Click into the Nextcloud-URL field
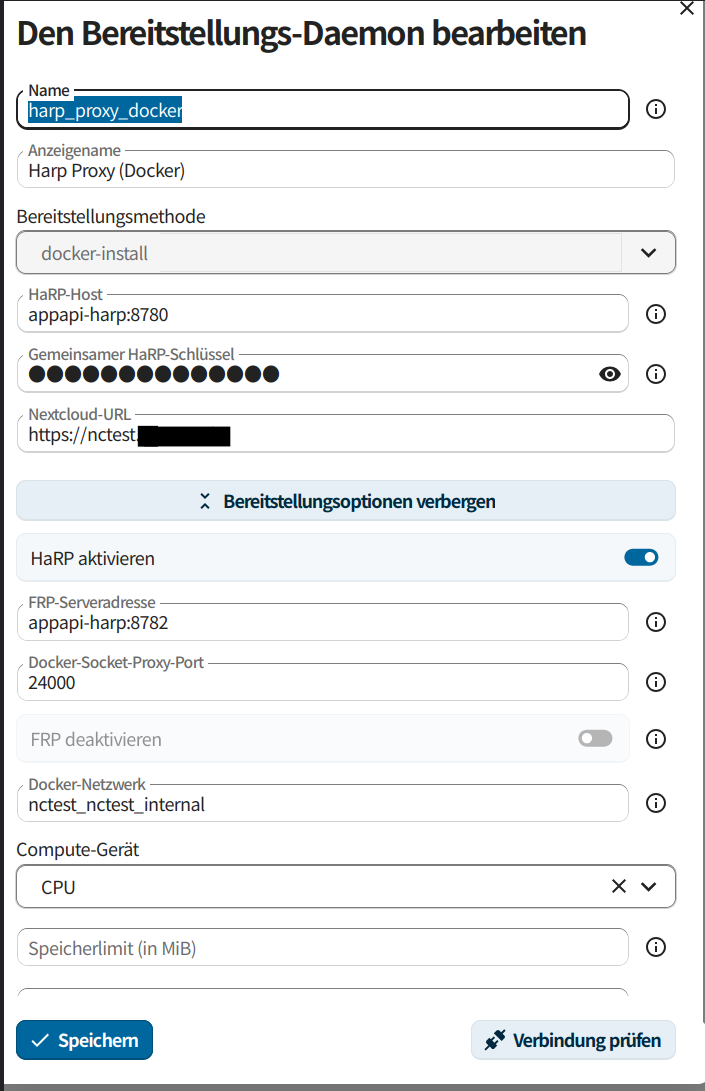 pyautogui.click(x=346, y=434)
